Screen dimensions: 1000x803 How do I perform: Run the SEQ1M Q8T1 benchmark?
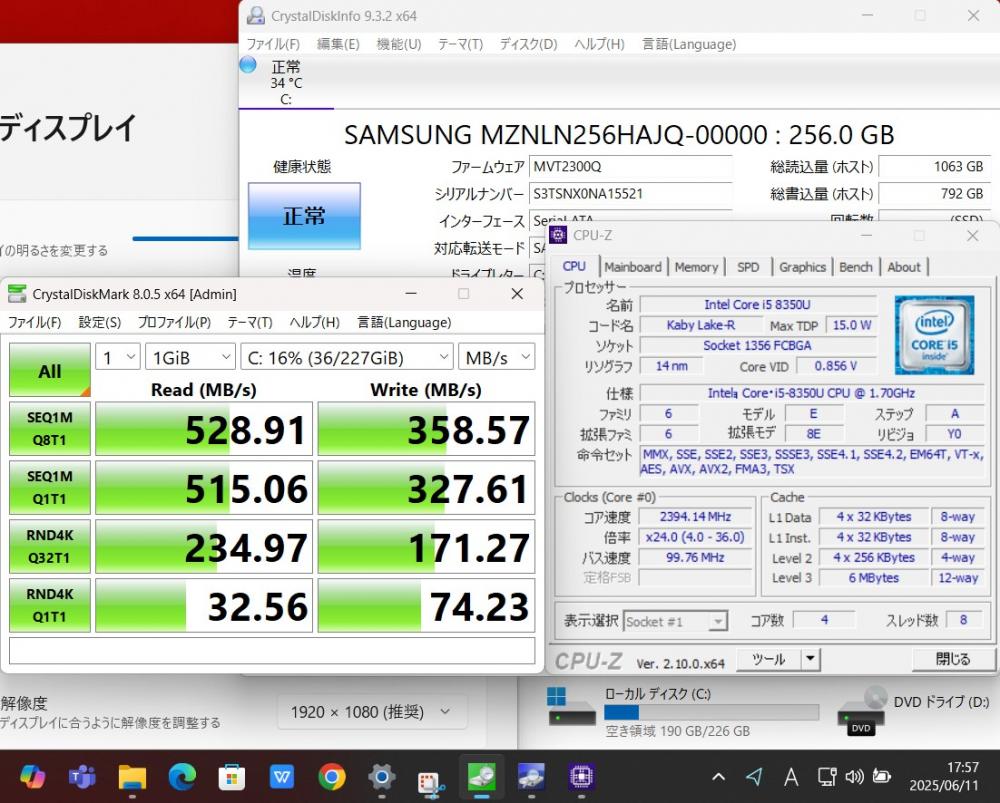tap(50, 429)
